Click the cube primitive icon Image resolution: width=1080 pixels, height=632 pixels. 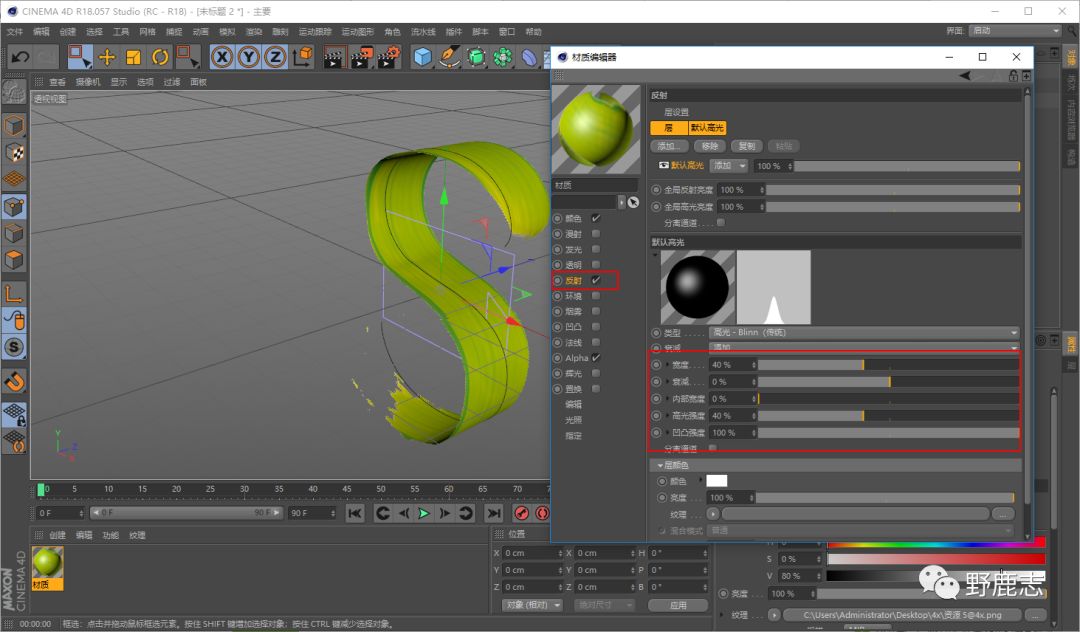point(423,57)
